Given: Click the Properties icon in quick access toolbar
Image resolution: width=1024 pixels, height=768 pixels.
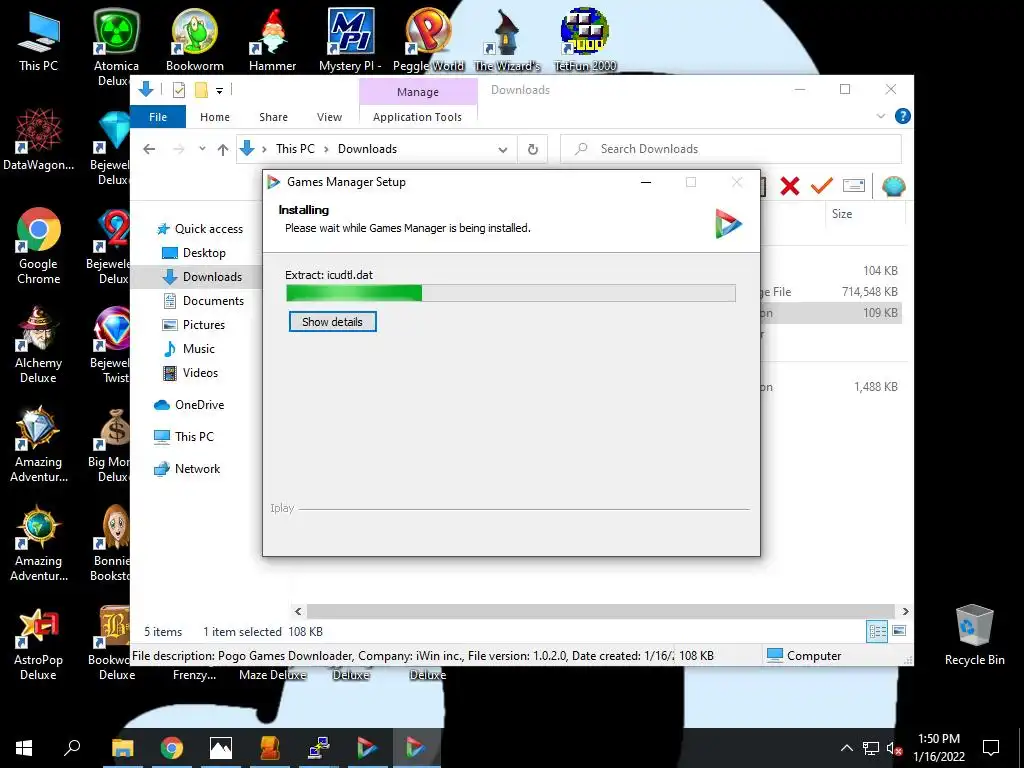Looking at the screenshot, I should coord(178,90).
